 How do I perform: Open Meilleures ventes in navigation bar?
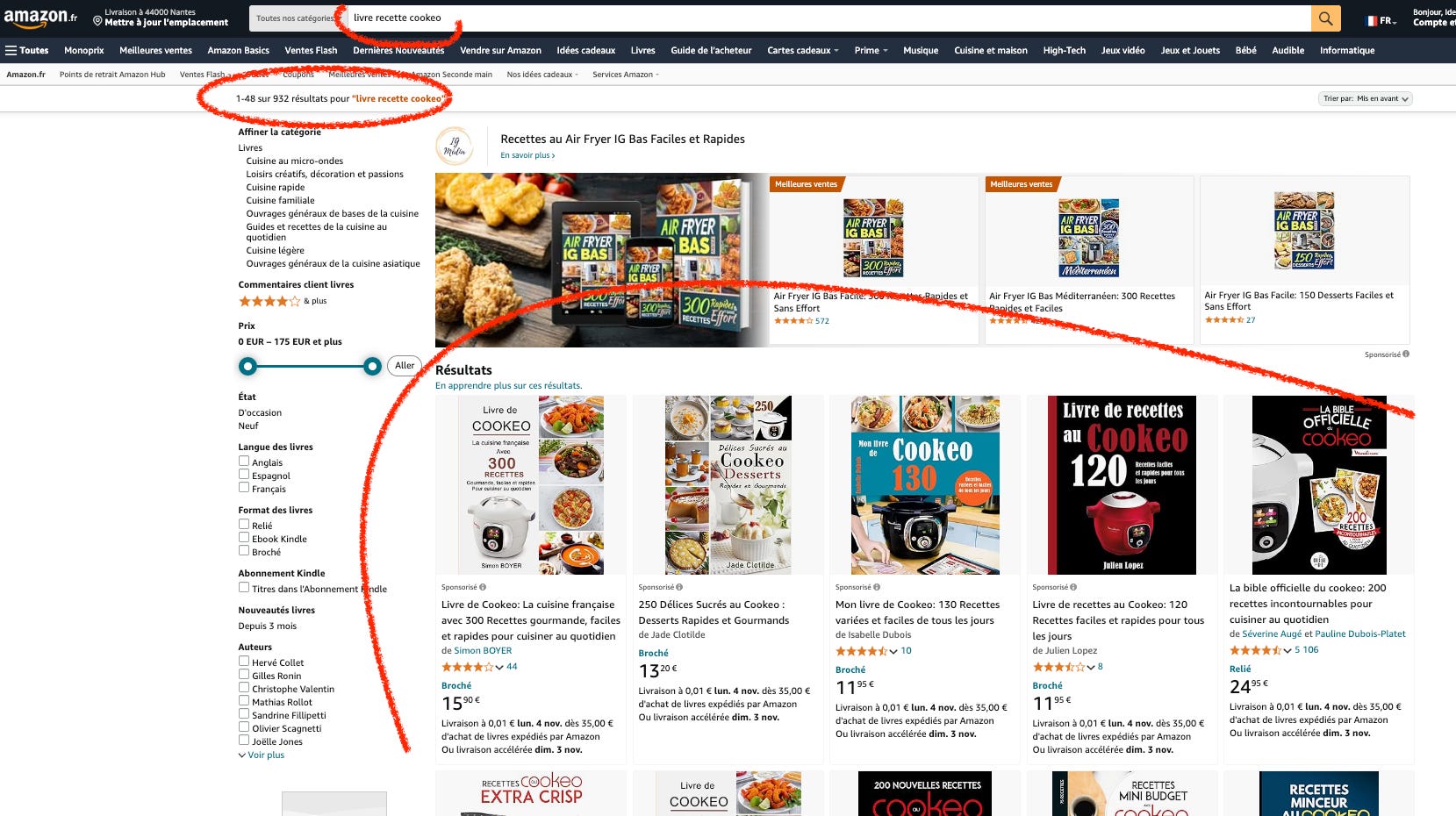pos(155,50)
